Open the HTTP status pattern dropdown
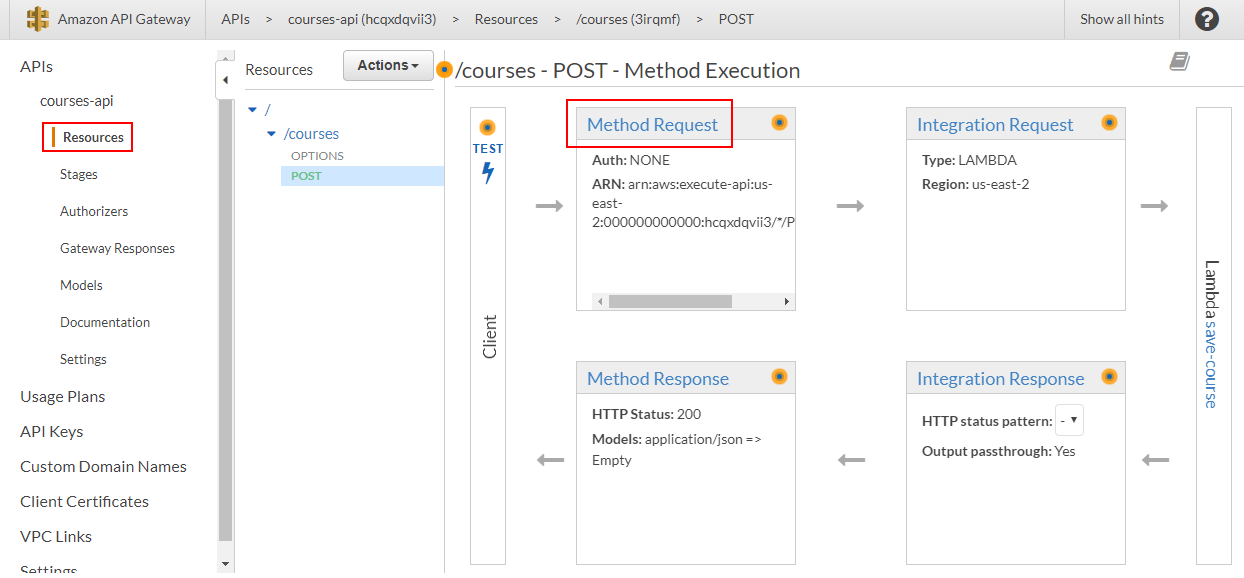1244x578 pixels. [1069, 421]
